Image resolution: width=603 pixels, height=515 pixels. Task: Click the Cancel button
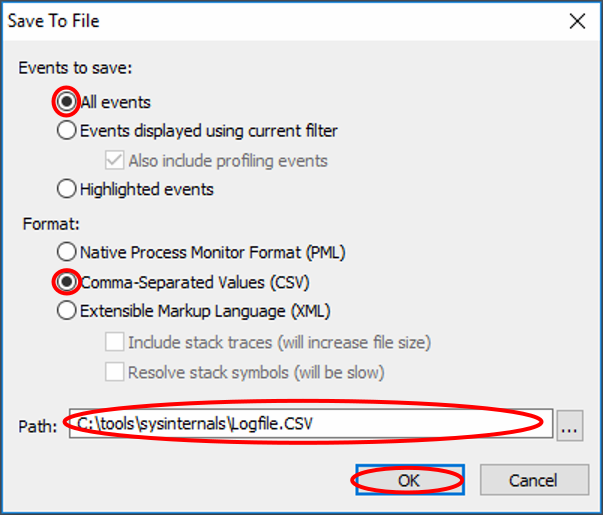tap(533, 480)
